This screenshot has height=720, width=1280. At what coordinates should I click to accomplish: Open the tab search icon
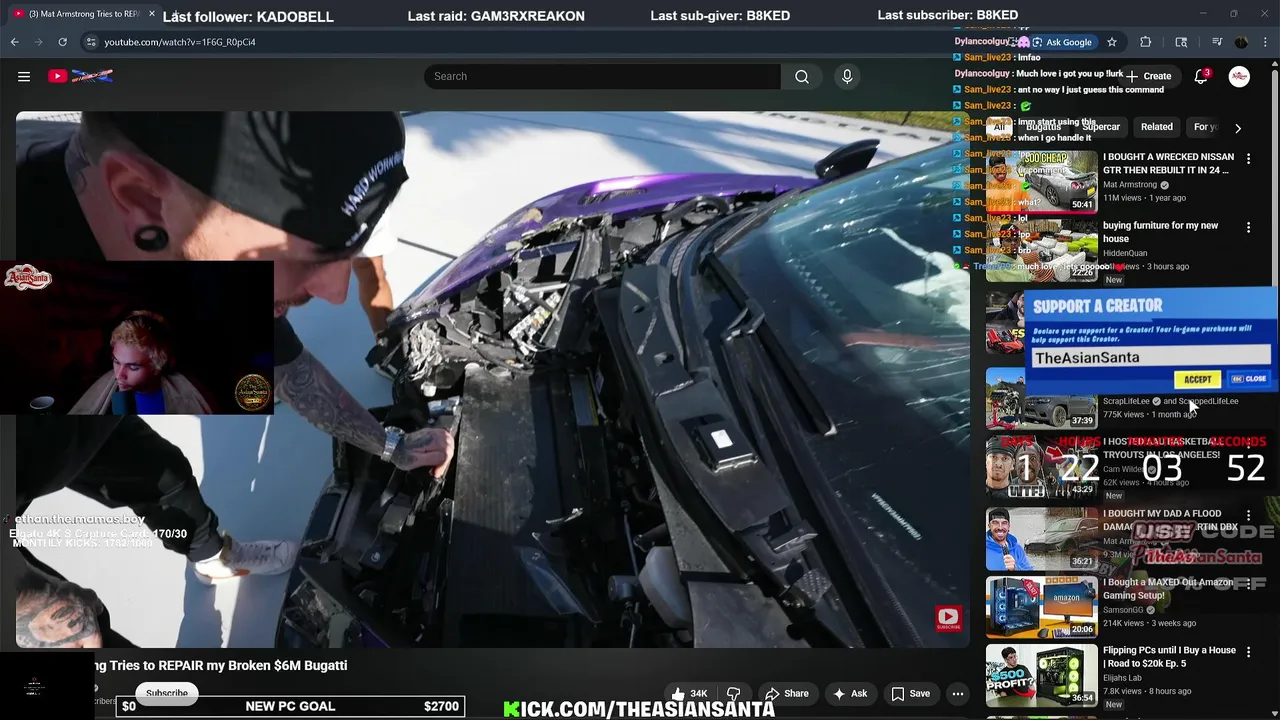(x=1181, y=42)
